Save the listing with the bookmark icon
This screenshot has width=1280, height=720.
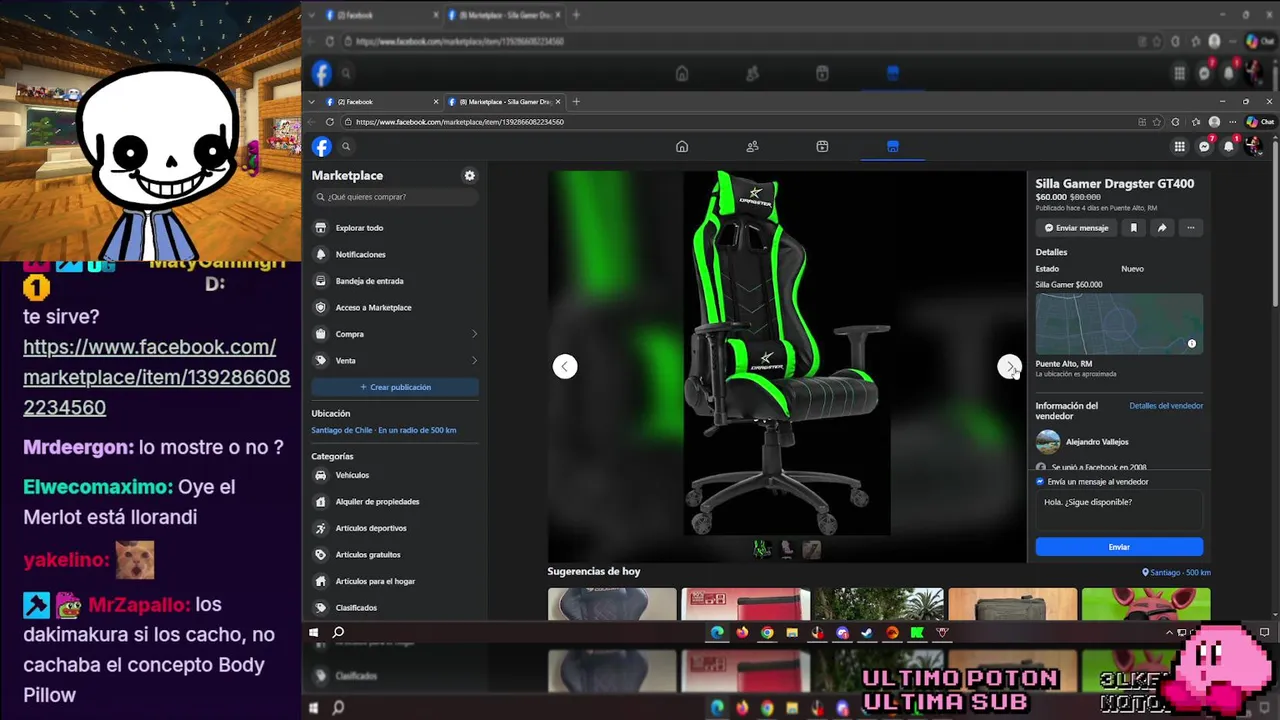pos(1134,228)
